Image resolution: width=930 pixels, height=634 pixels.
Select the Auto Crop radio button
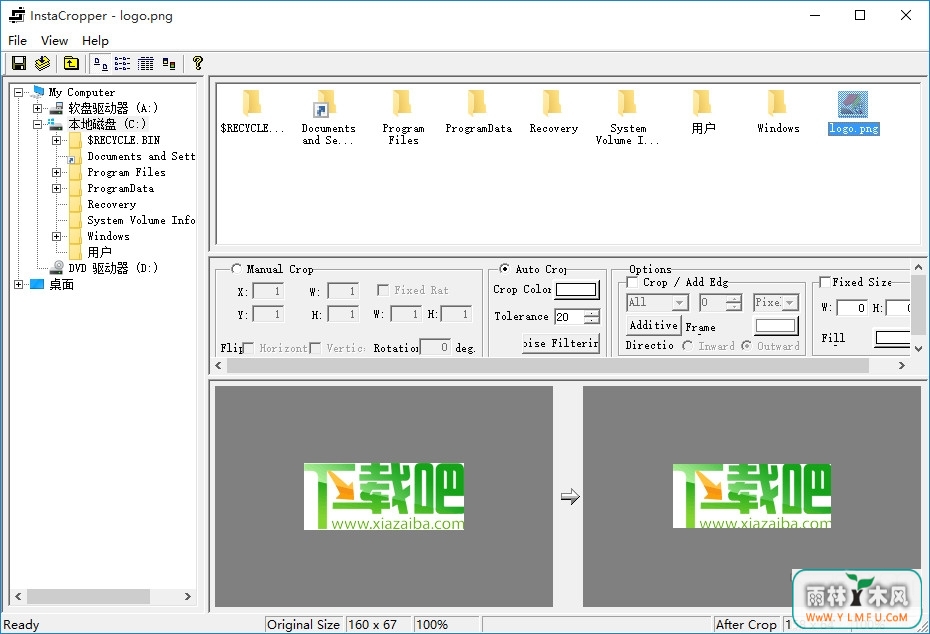(504, 269)
